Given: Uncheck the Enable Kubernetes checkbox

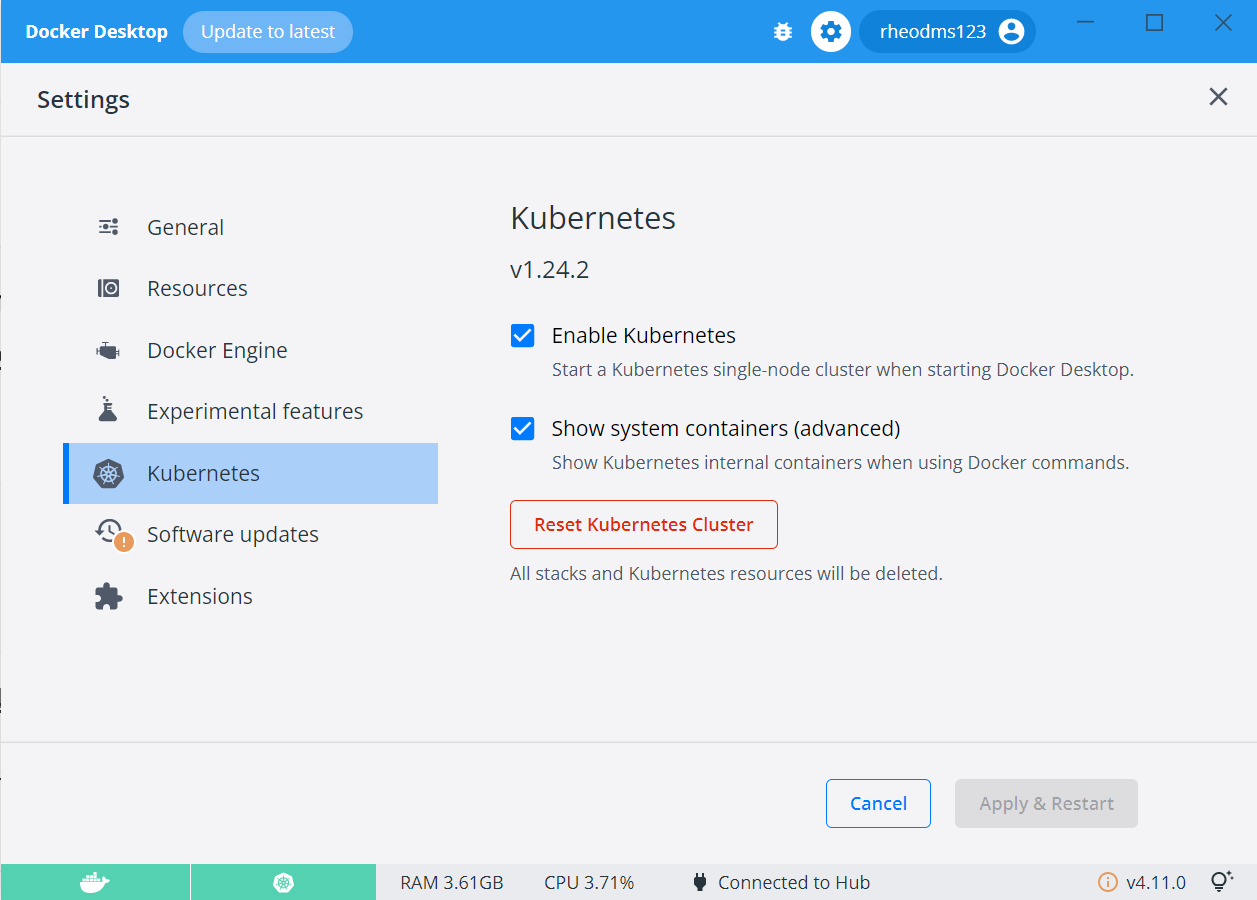Looking at the screenshot, I should (522, 335).
